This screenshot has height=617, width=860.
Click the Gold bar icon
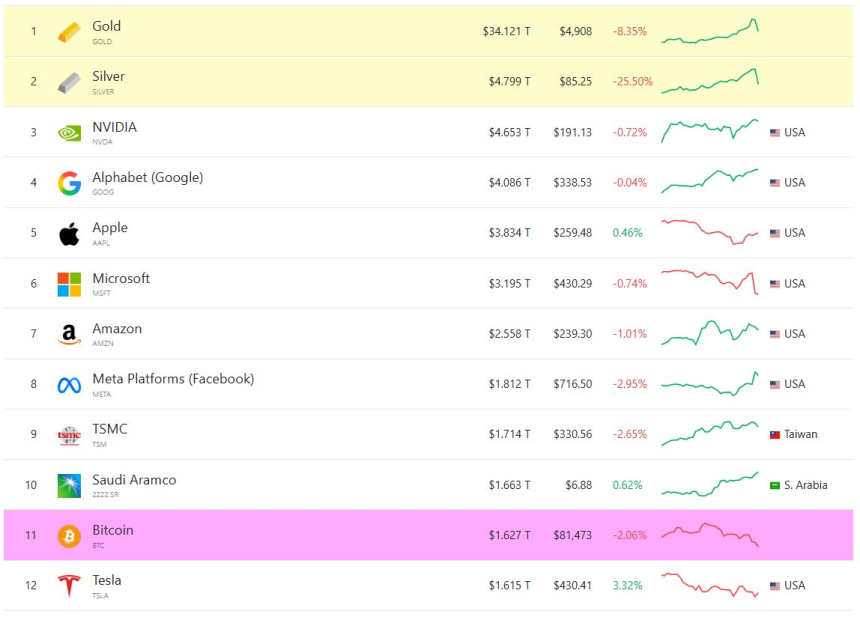tap(69, 32)
